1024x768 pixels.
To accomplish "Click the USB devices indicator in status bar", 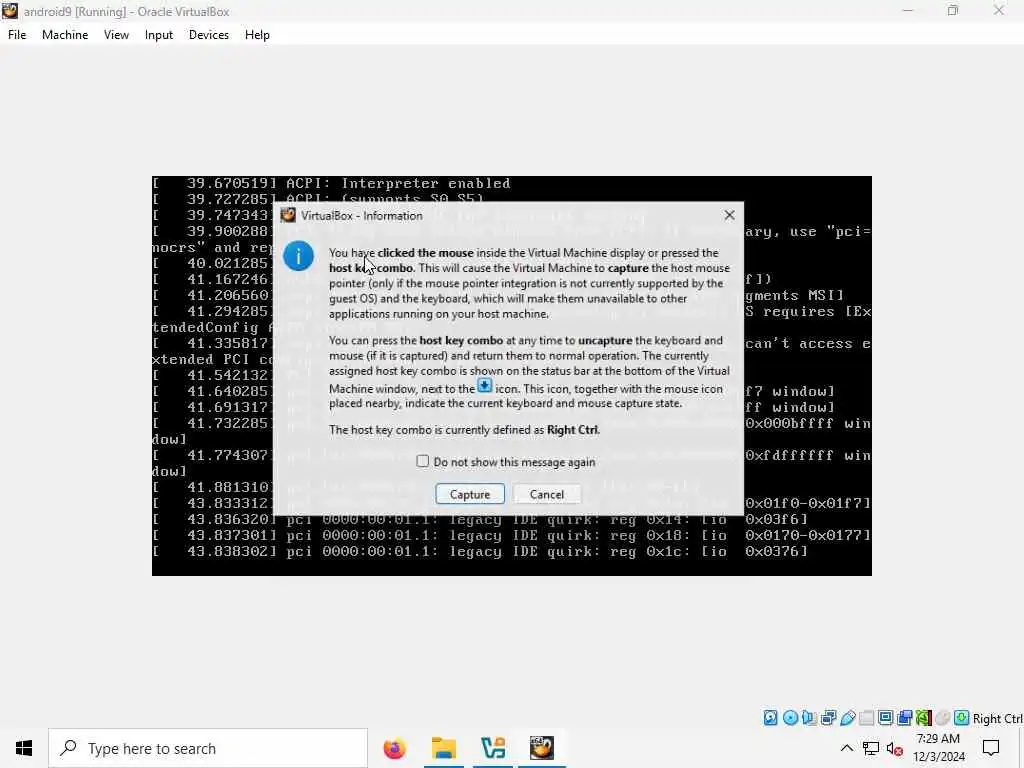I will (848, 718).
